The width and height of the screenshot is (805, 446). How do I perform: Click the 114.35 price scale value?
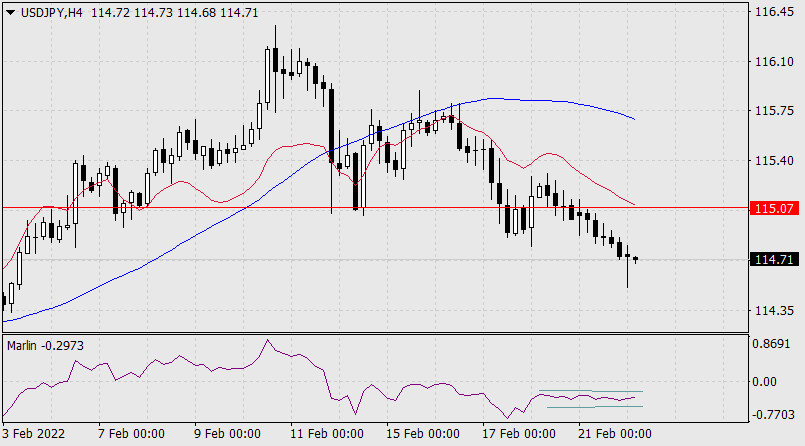tap(774, 311)
